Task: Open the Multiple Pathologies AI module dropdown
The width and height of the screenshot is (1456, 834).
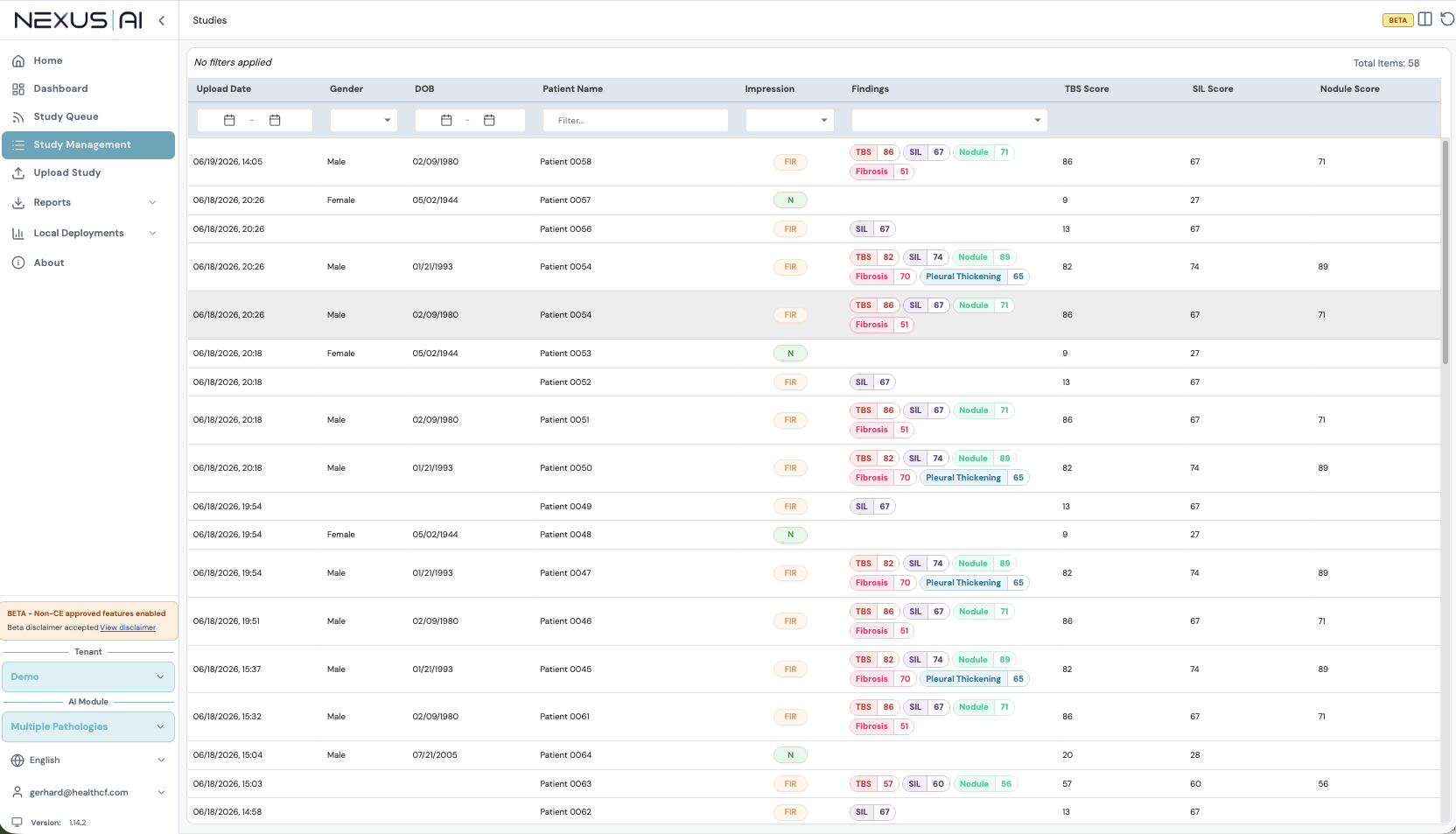Action: pyautogui.click(x=88, y=727)
